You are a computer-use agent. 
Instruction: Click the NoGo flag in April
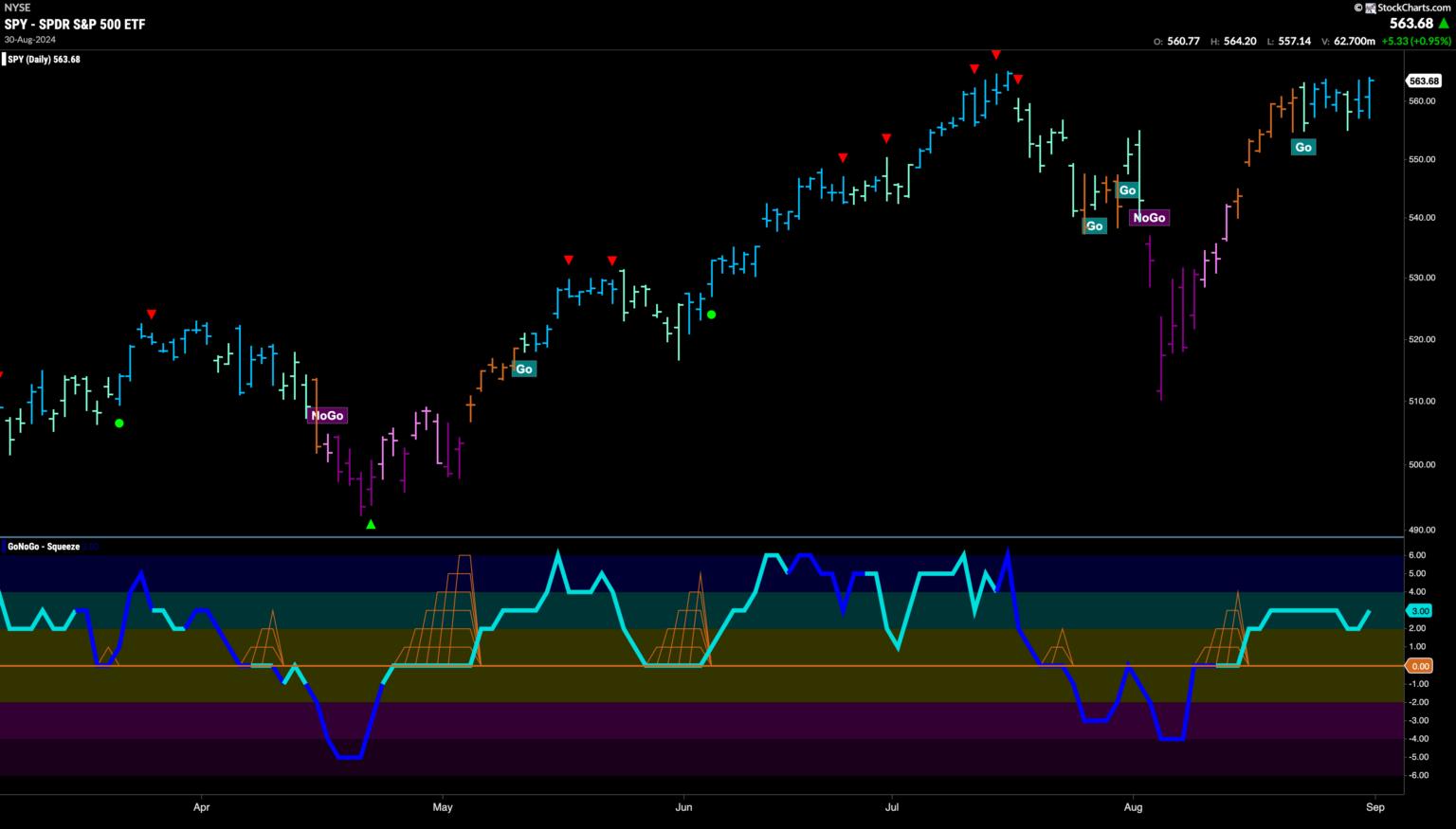tap(327, 415)
